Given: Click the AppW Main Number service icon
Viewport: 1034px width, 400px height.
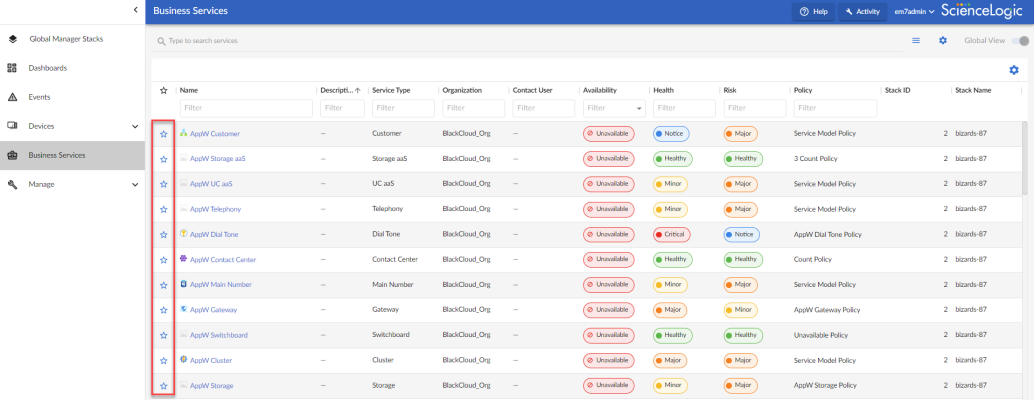Looking at the screenshot, I should coord(184,284).
